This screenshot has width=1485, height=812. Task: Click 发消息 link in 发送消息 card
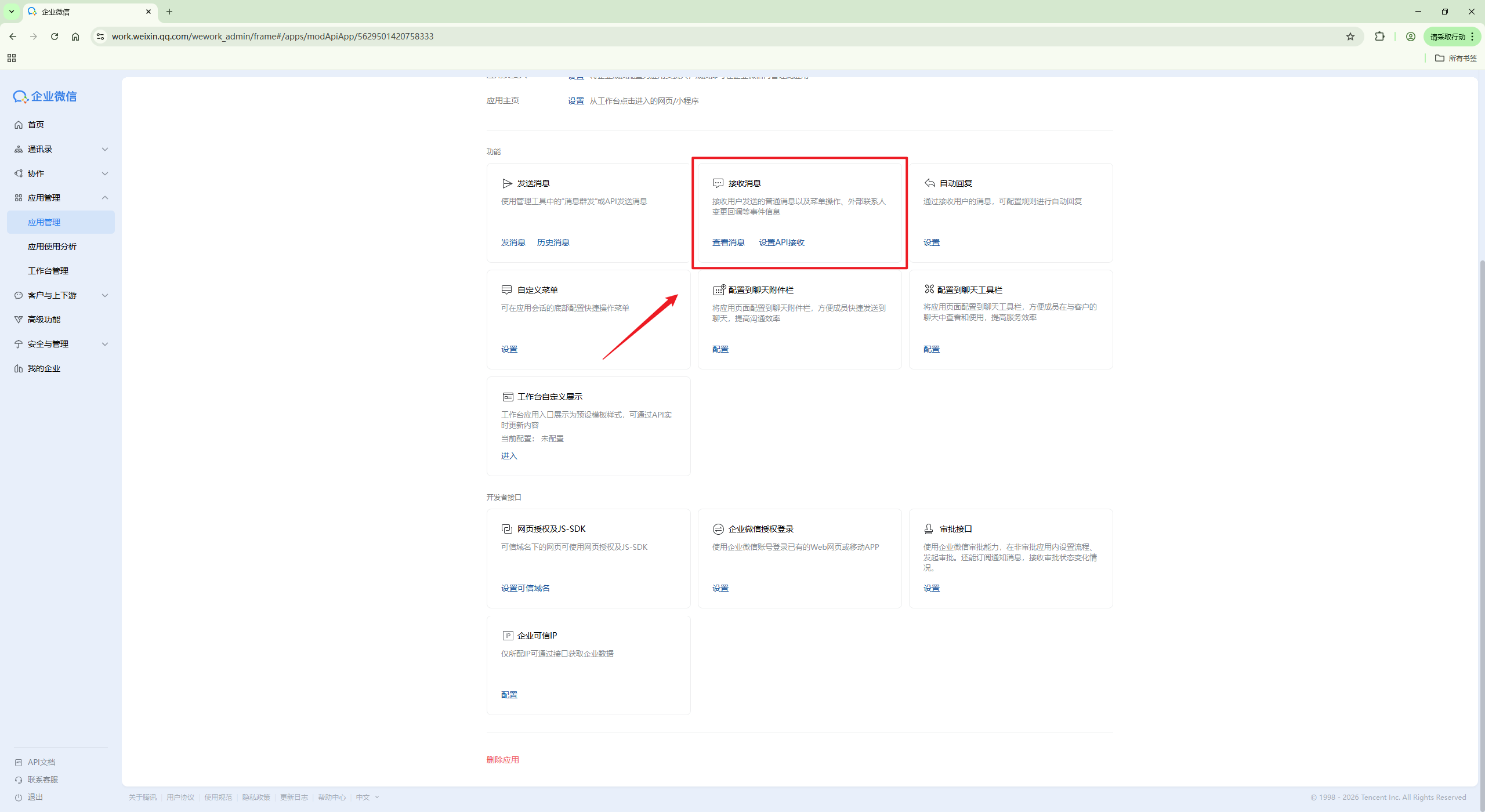(513, 242)
